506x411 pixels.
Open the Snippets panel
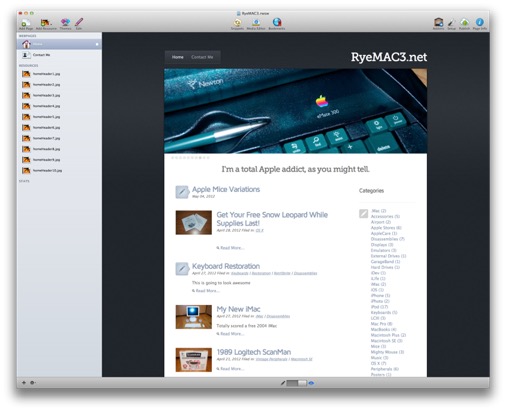click(x=237, y=23)
